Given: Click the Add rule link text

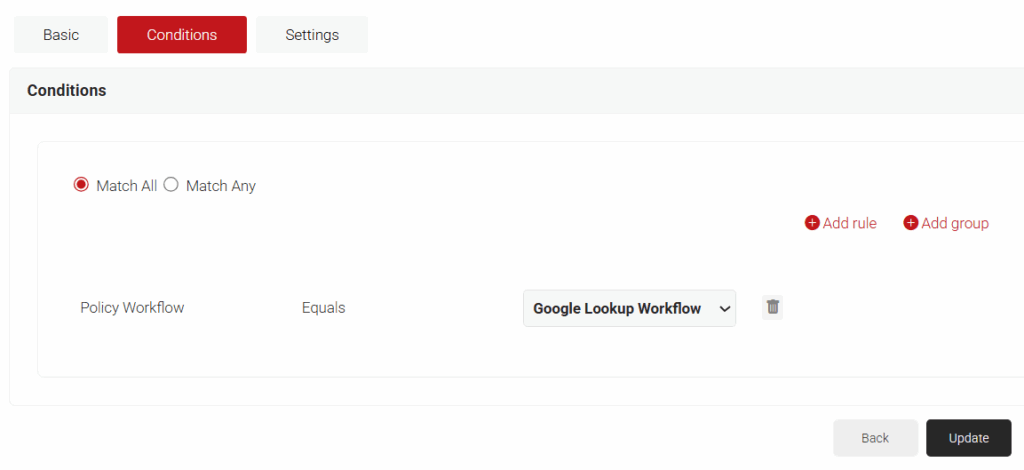Looking at the screenshot, I should click(849, 223).
